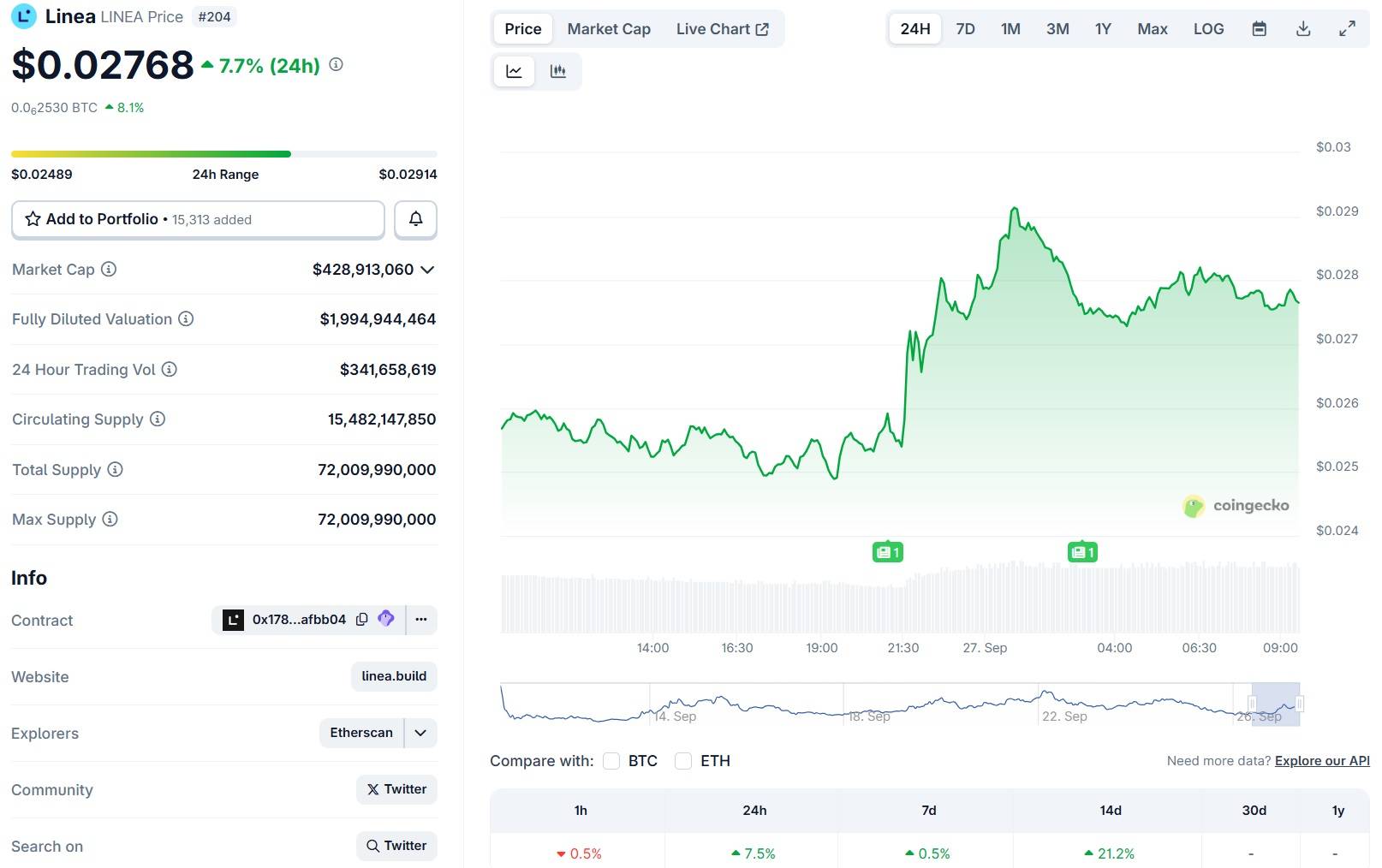Select the 24H time range
The height and width of the screenshot is (868, 1382).
click(x=915, y=28)
